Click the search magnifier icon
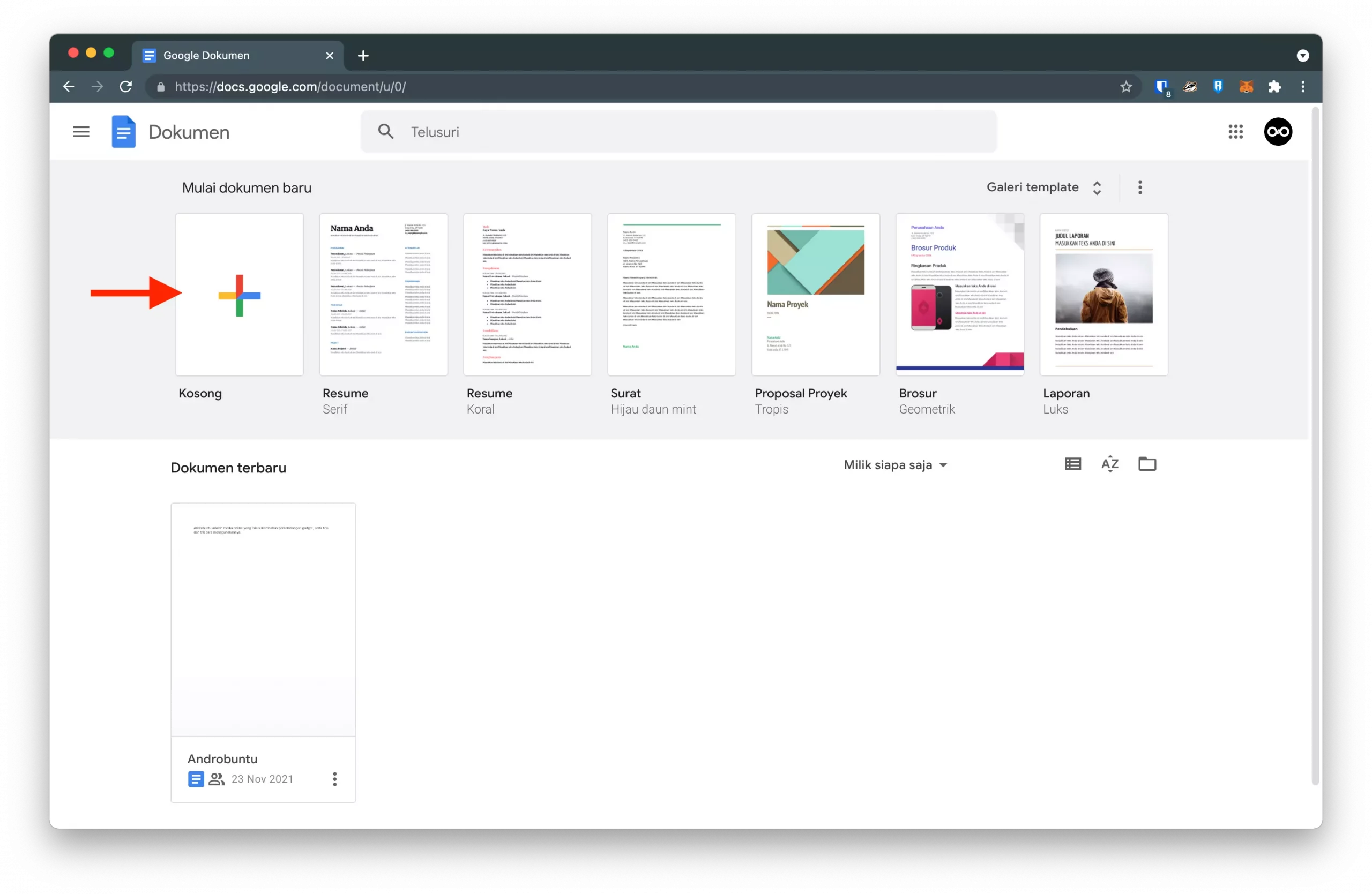1372x894 pixels. click(385, 131)
